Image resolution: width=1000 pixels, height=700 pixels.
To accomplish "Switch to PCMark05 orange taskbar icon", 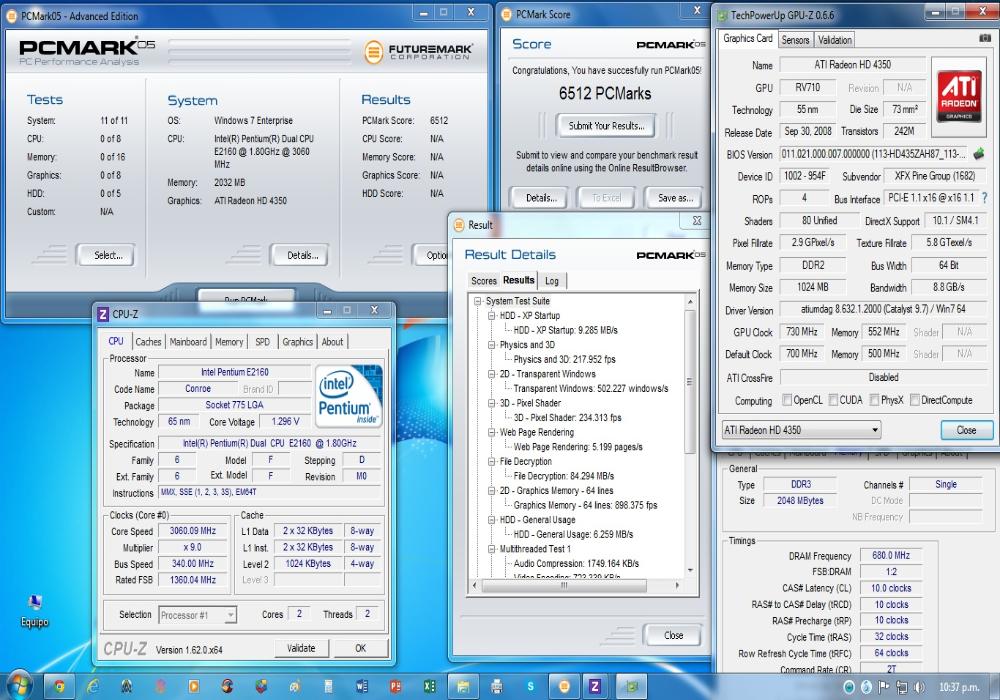I will tap(564, 686).
